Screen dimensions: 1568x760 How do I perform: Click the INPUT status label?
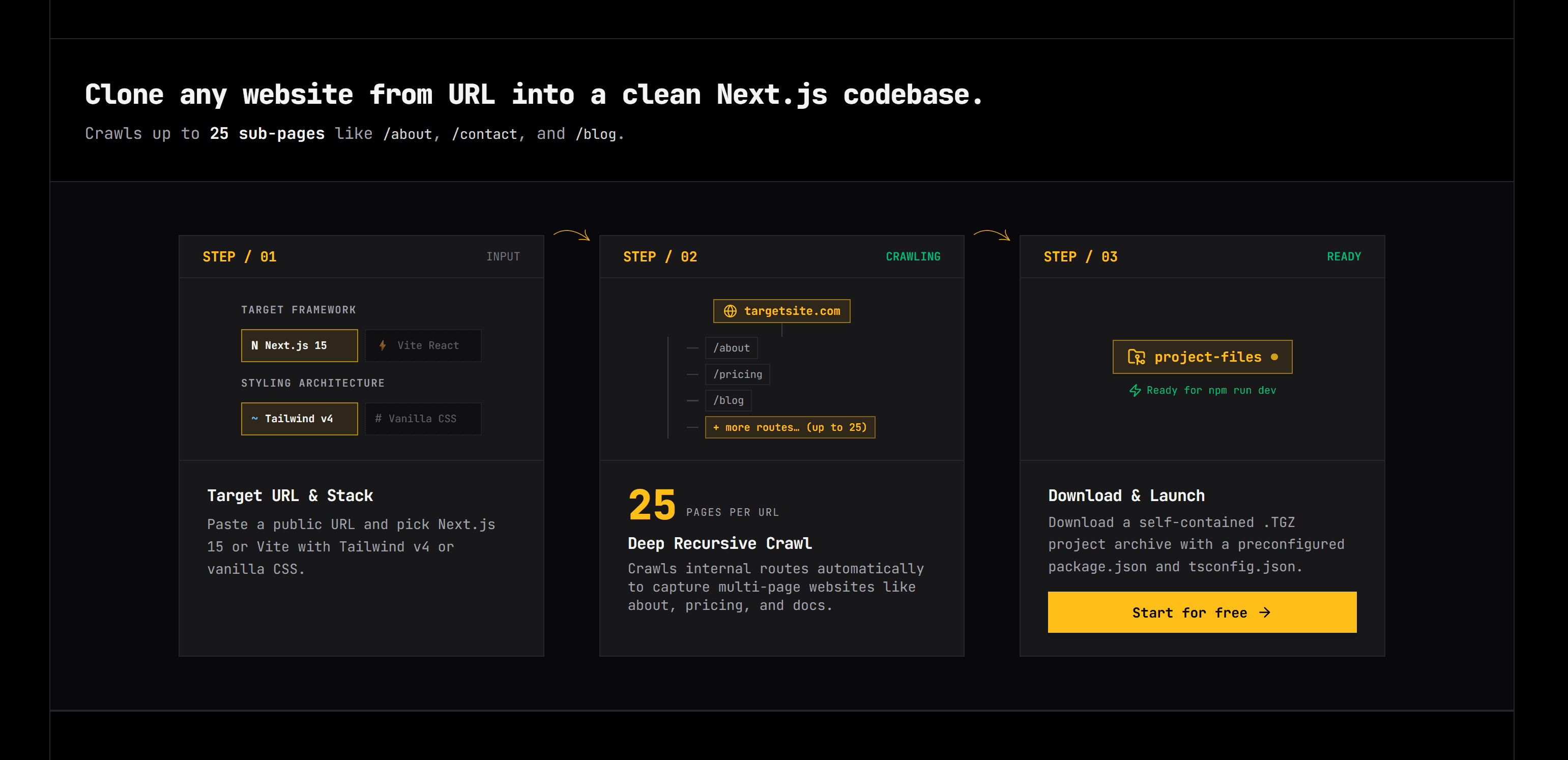(503, 257)
